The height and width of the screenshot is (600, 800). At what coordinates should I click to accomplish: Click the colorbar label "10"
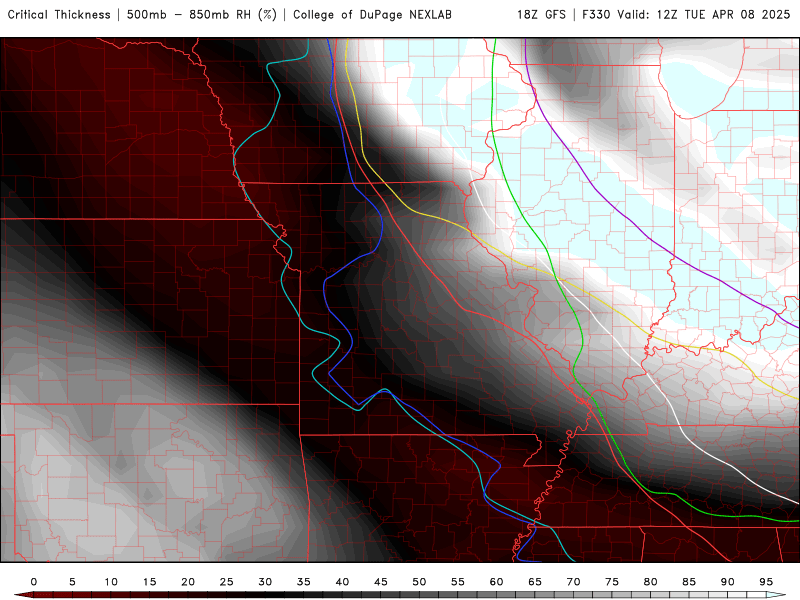click(x=111, y=582)
